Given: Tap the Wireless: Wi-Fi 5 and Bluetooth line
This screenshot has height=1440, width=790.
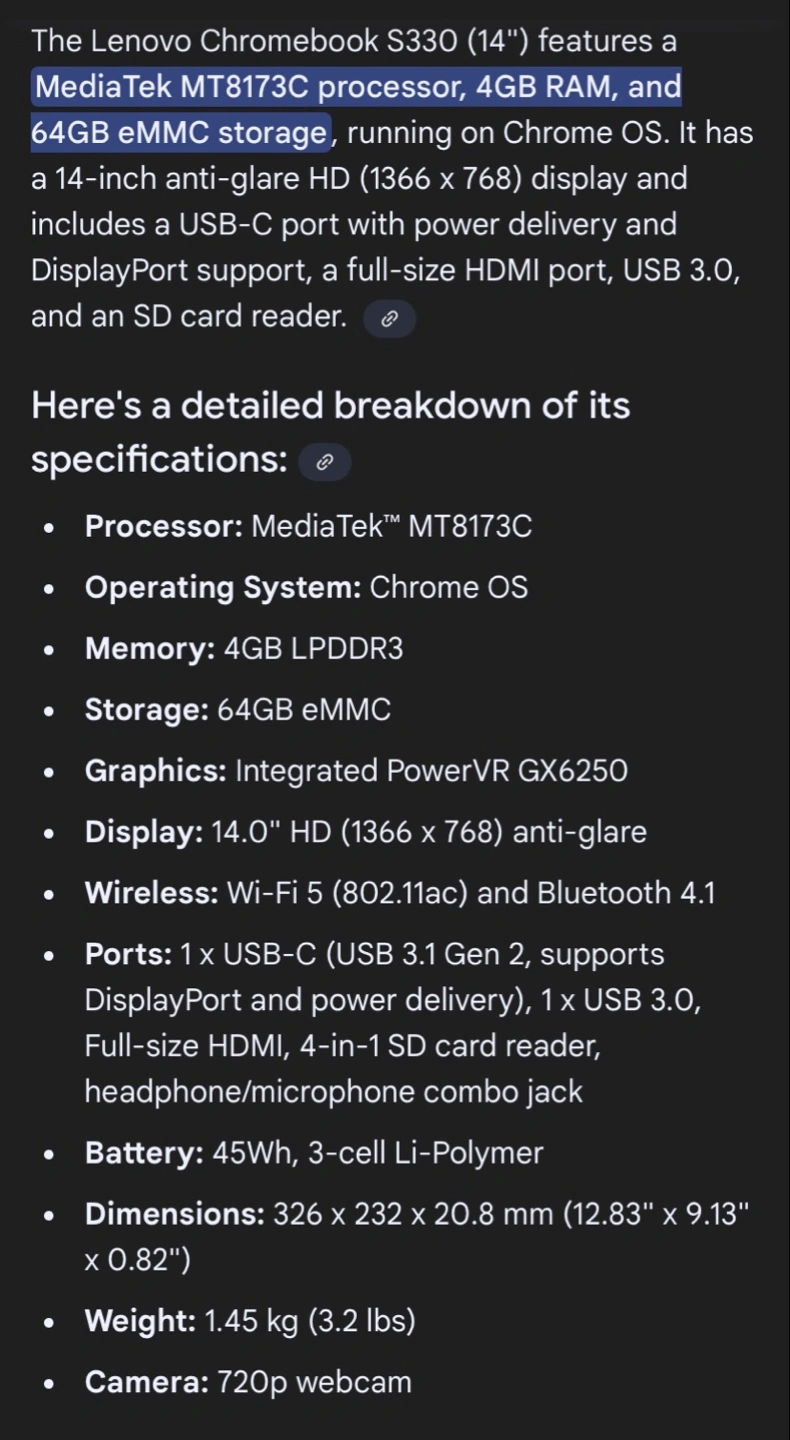Looking at the screenshot, I should click(400, 893).
